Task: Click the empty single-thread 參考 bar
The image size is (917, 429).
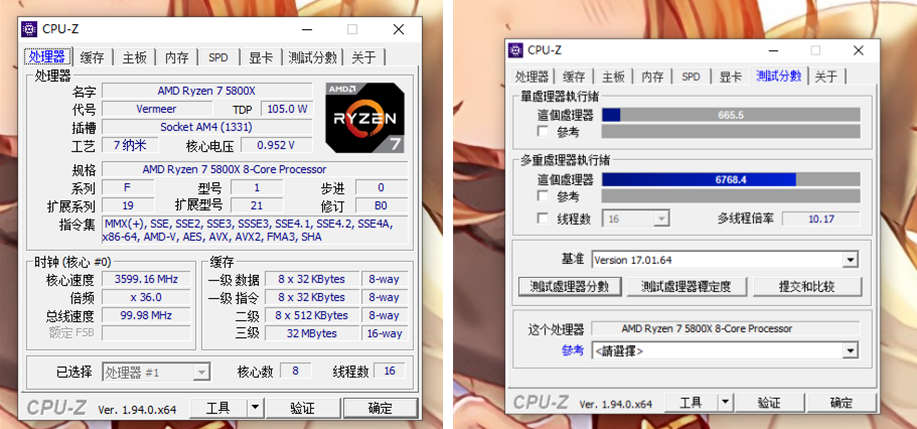Action: coord(730,132)
